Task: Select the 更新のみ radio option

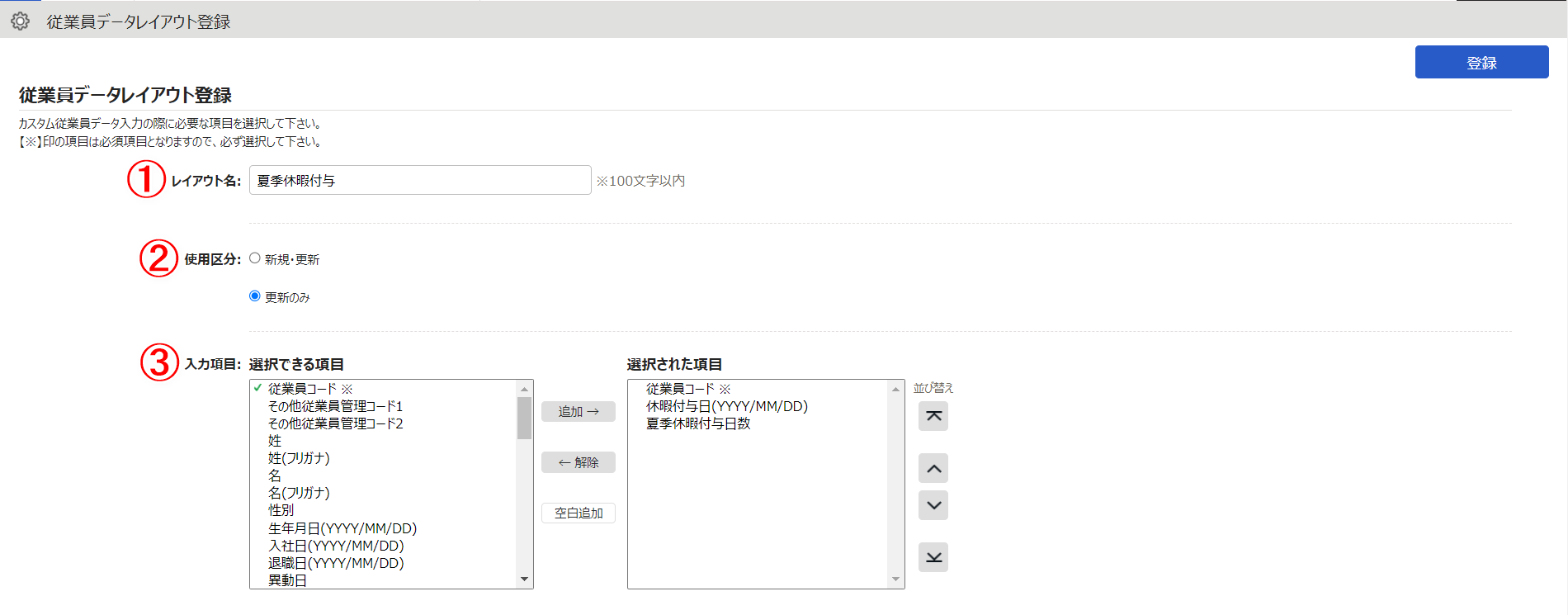Action: 255,296
